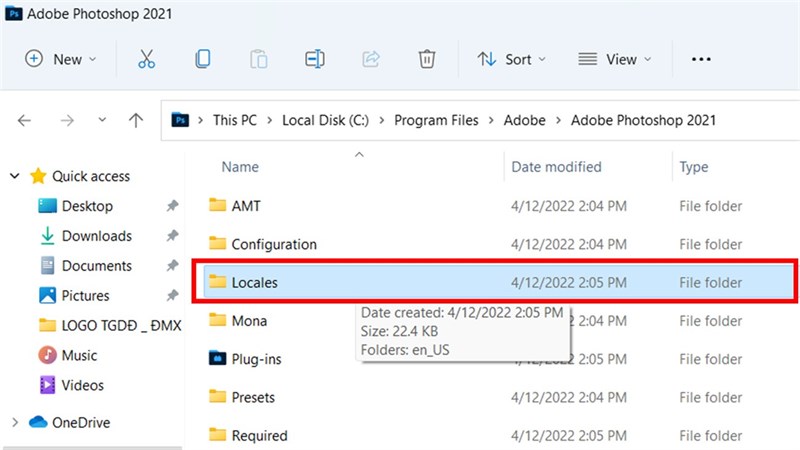Expand chevron after Program Files breadcrumb

[491, 120]
